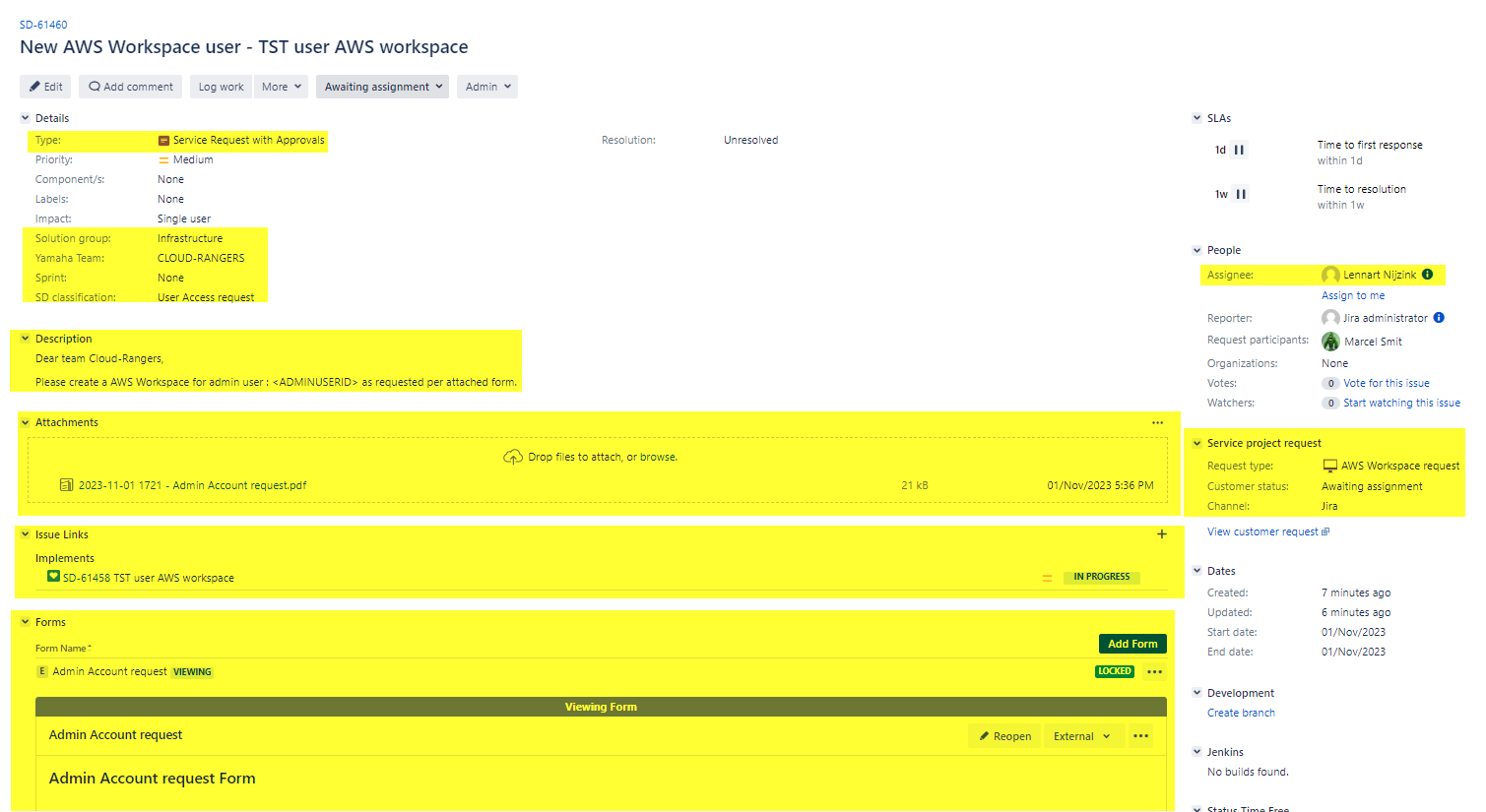Click Marcel Smit participant avatar
Image resolution: width=1486 pixels, height=812 pixels.
point(1330,342)
